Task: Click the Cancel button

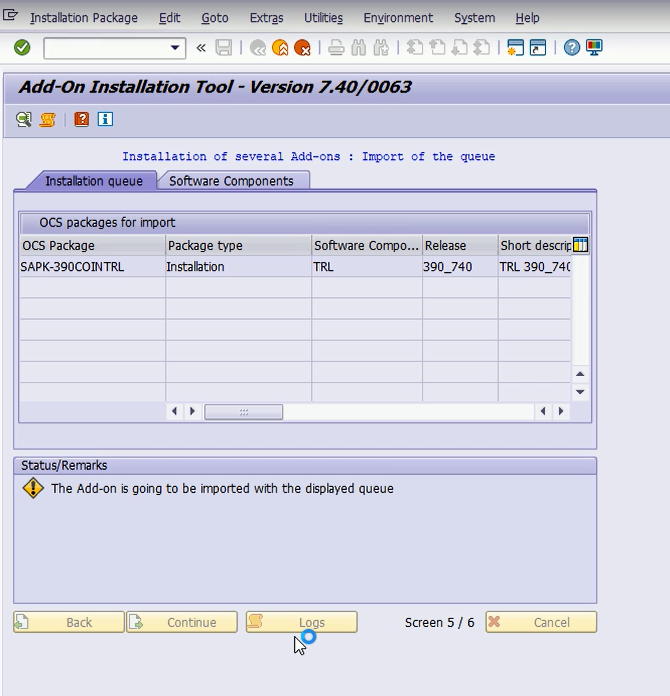Action: [541, 622]
